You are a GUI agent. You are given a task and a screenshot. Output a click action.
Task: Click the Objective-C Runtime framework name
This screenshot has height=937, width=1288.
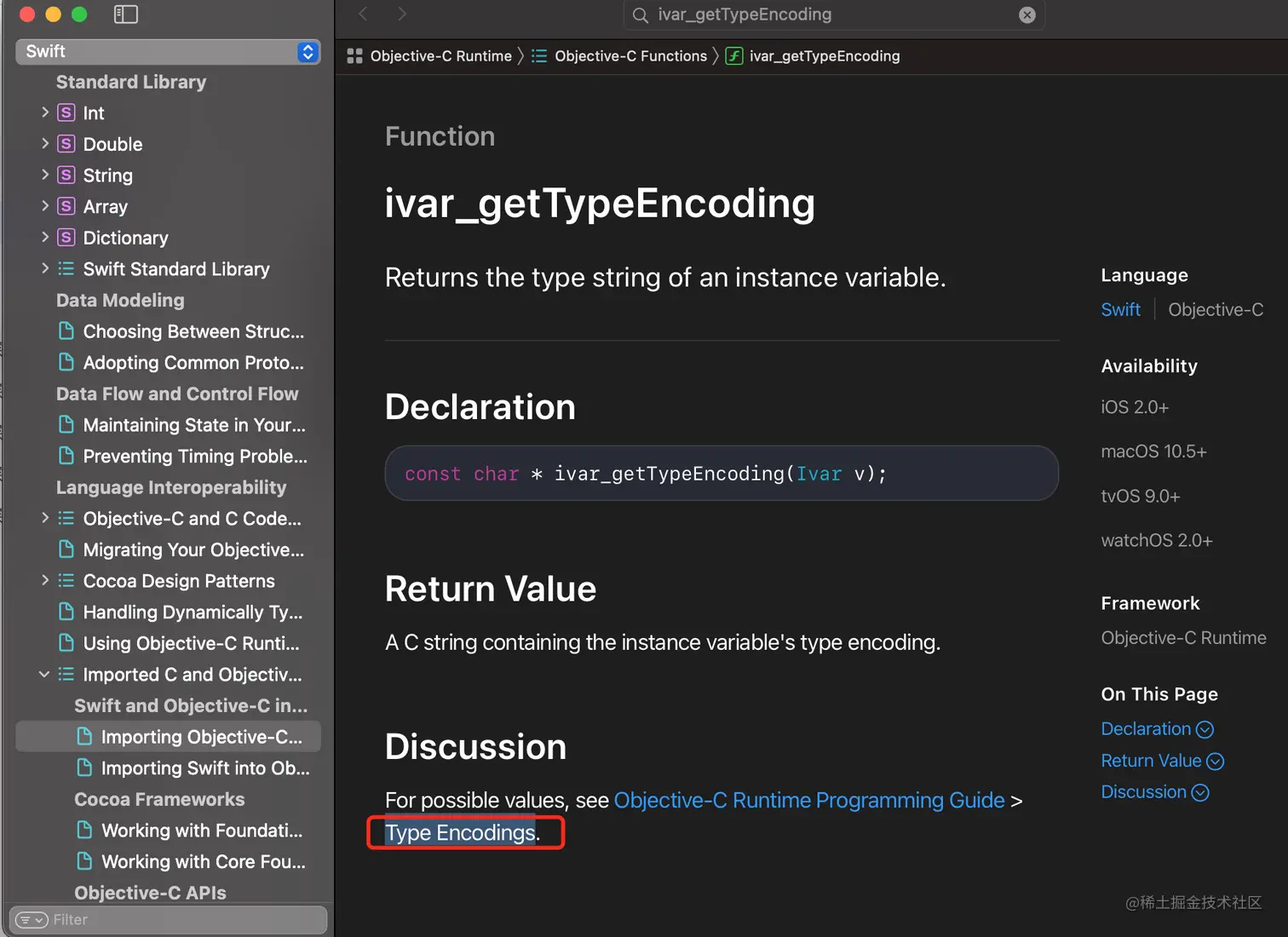click(1183, 638)
